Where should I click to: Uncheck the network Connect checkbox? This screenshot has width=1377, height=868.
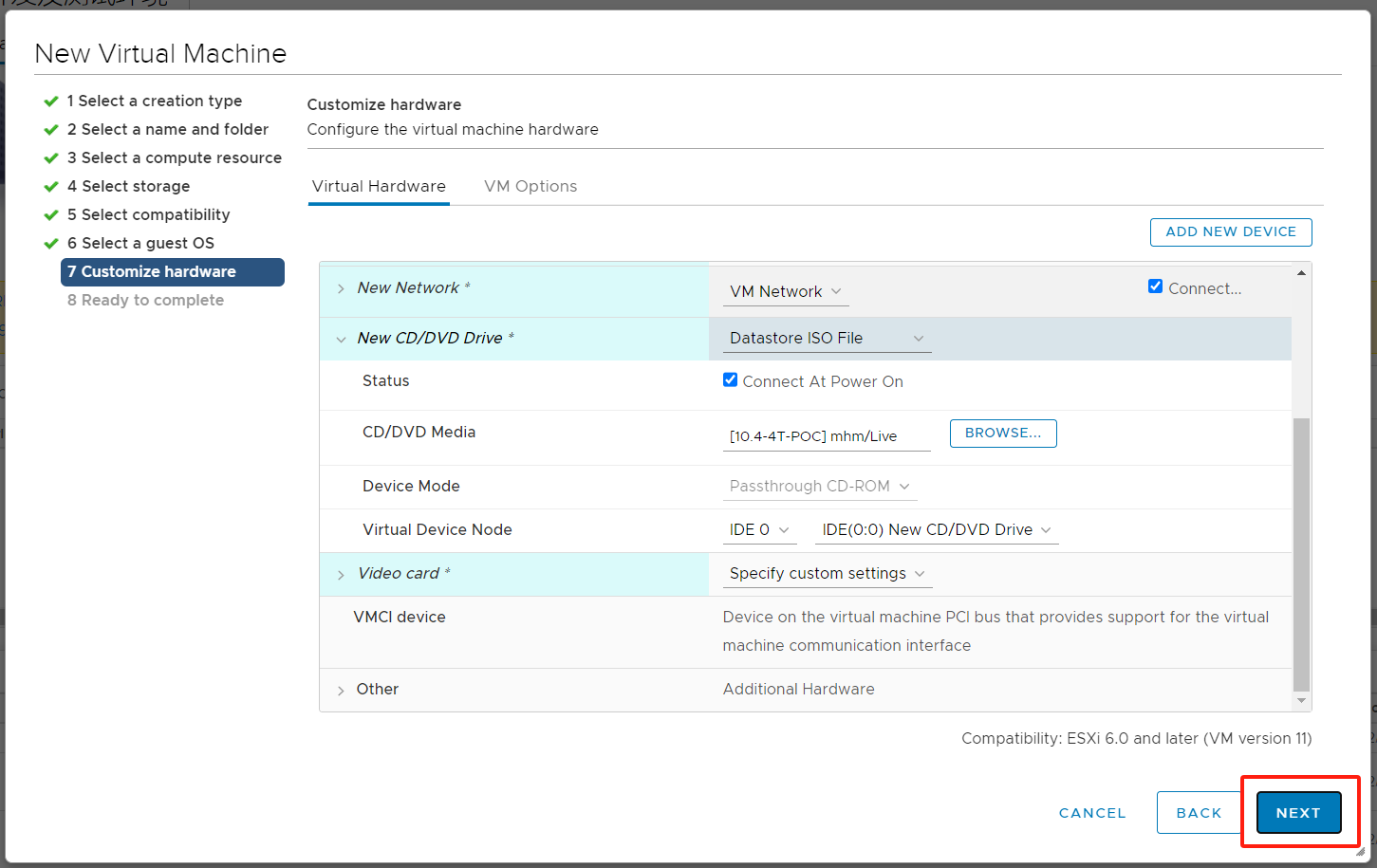[1155, 286]
